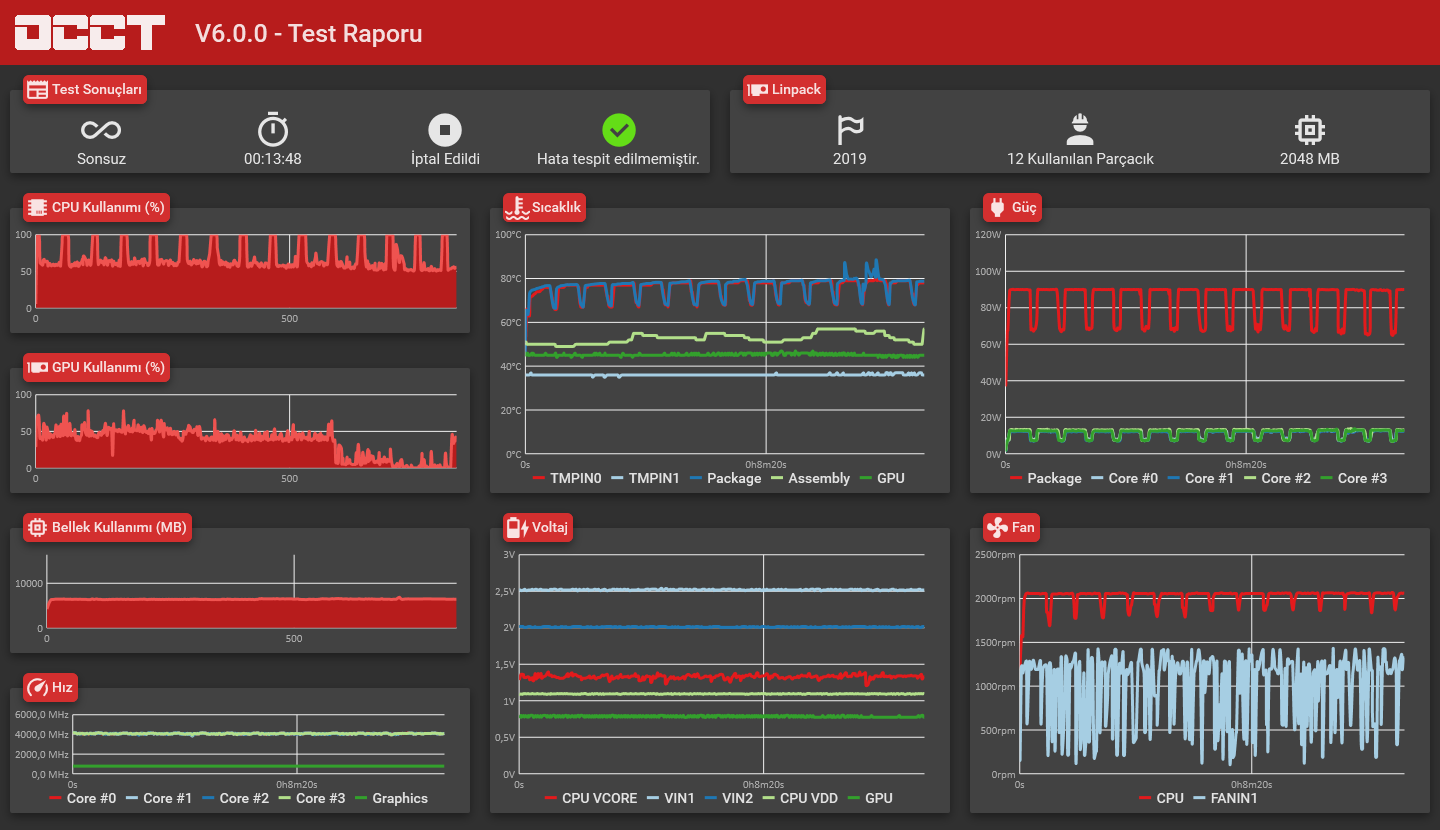The image size is (1440, 830).
Task: Click the Sonsuz test mode text
Action: click(x=101, y=159)
